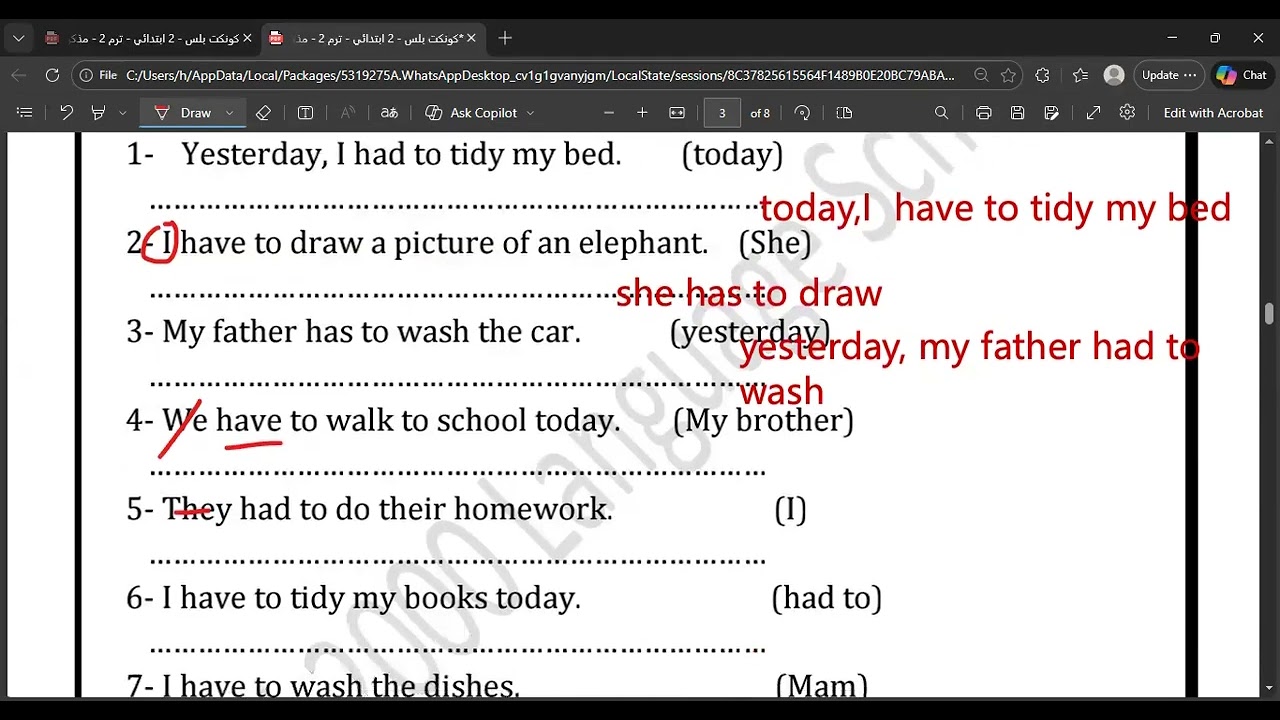Click the Print icon
Image resolution: width=1280 pixels, height=720 pixels.
click(x=983, y=113)
